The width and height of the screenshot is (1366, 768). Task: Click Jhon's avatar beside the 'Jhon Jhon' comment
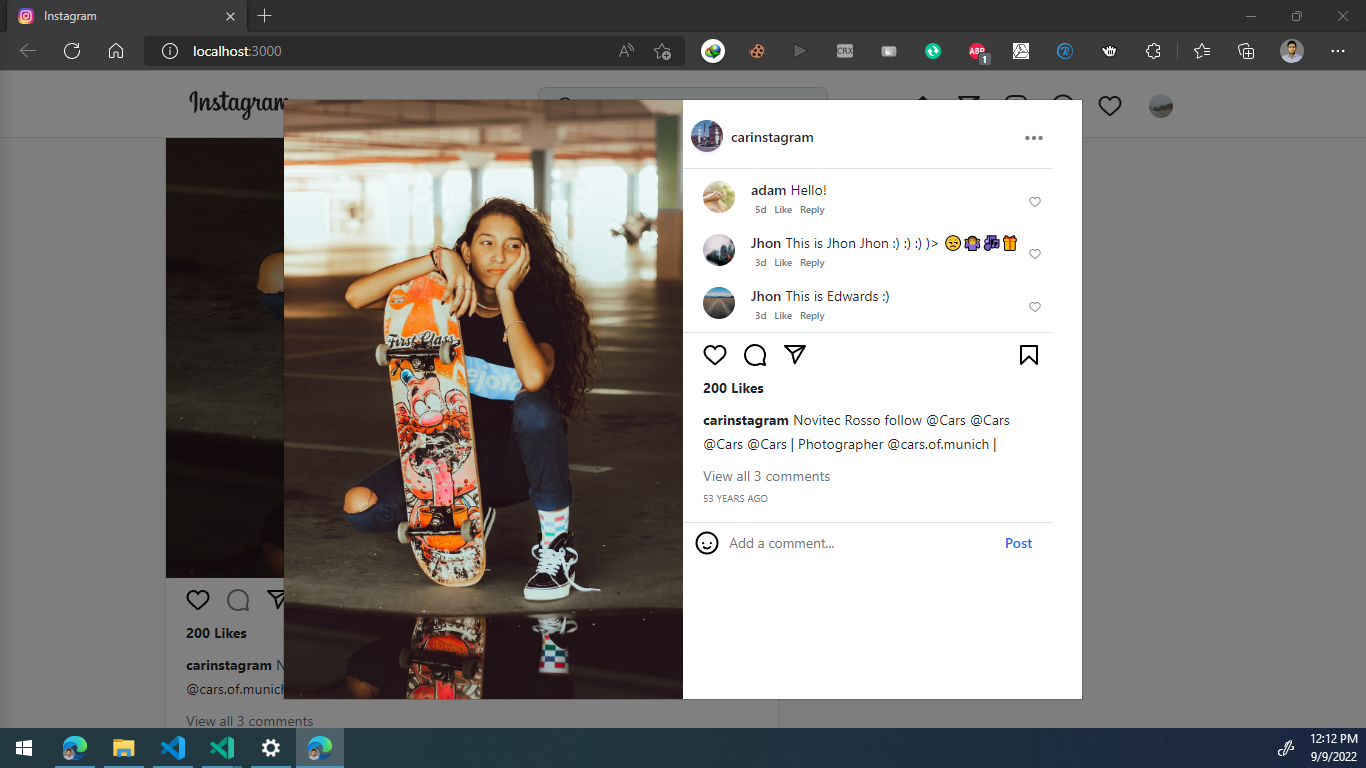(719, 250)
